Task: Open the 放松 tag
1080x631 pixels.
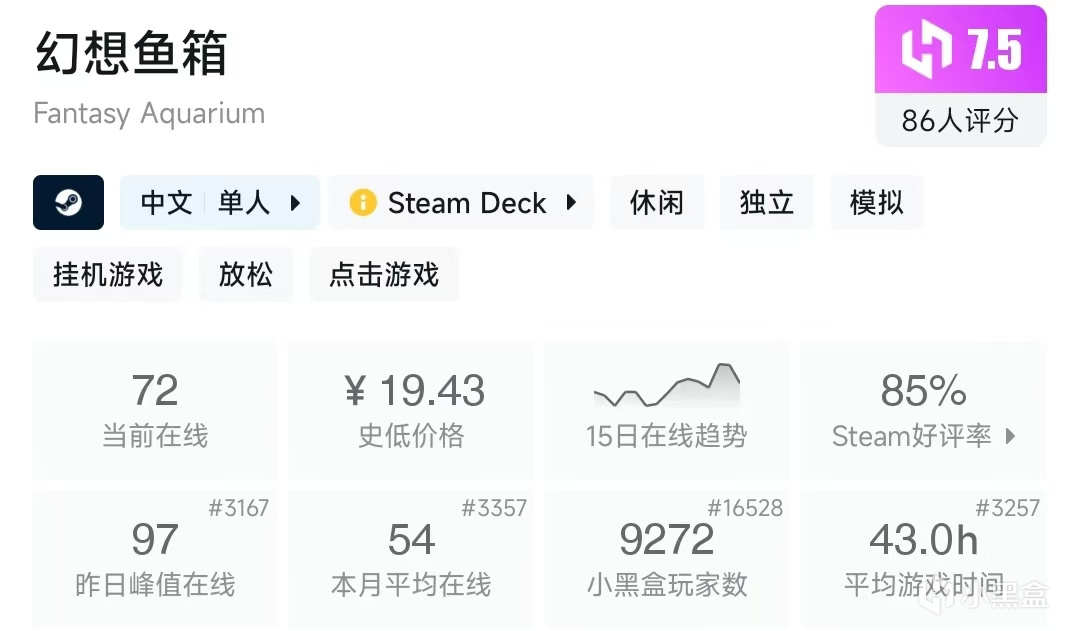Action: click(246, 275)
